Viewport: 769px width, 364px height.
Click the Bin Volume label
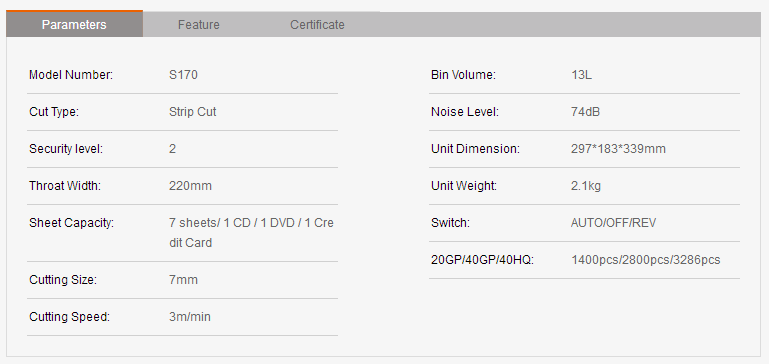click(x=463, y=75)
